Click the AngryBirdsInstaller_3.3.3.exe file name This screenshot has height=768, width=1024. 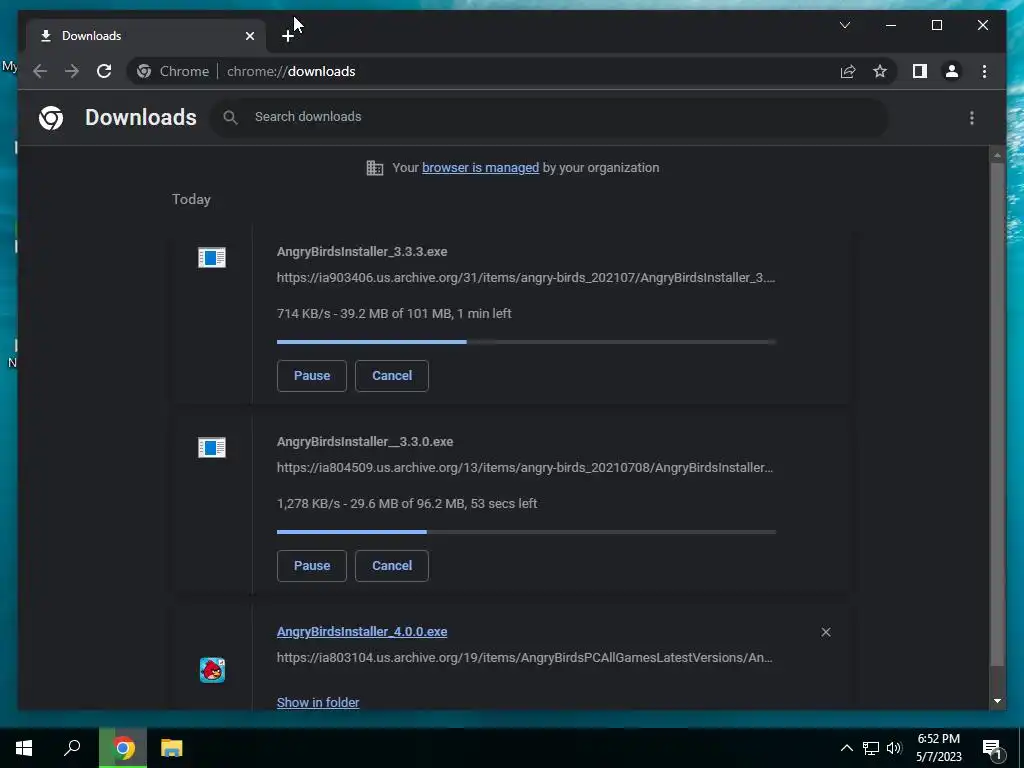tap(362, 251)
